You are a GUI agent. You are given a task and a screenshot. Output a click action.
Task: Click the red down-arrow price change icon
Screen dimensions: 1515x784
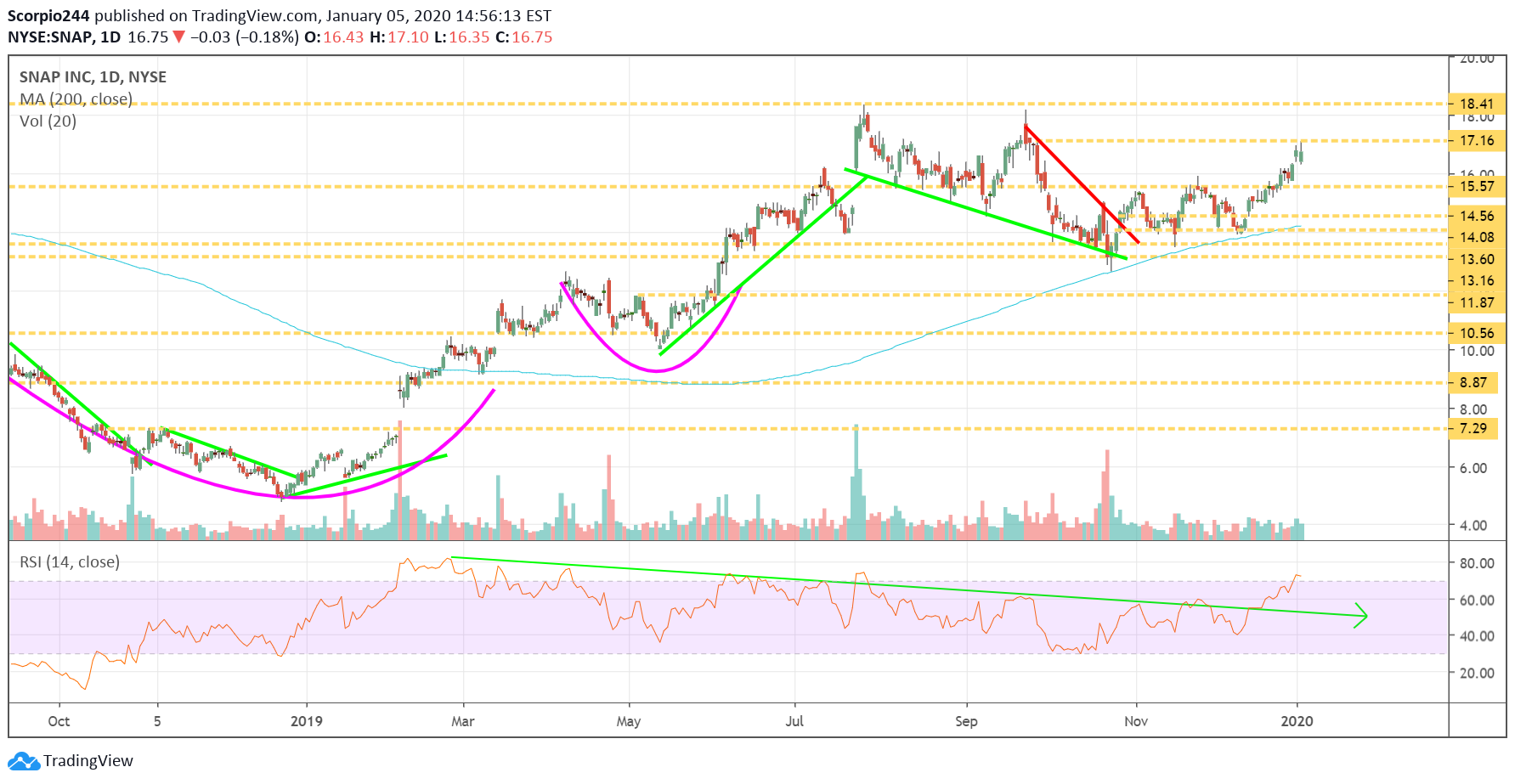coord(178,37)
